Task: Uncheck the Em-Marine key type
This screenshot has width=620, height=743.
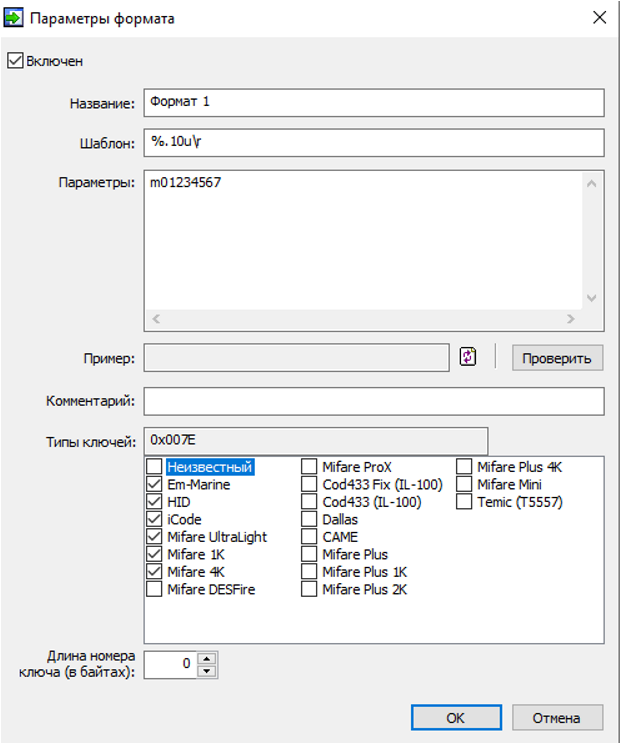Action: (154, 484)
